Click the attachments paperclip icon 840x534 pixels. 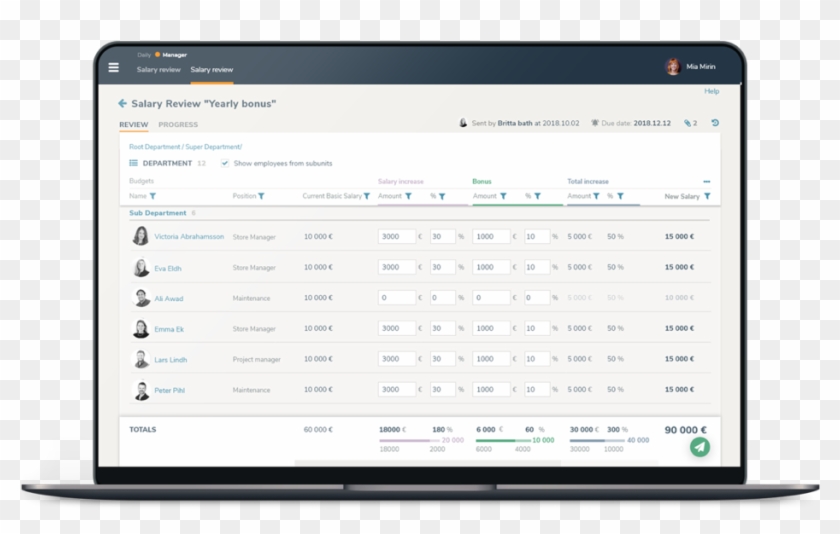tap(688, 123)
